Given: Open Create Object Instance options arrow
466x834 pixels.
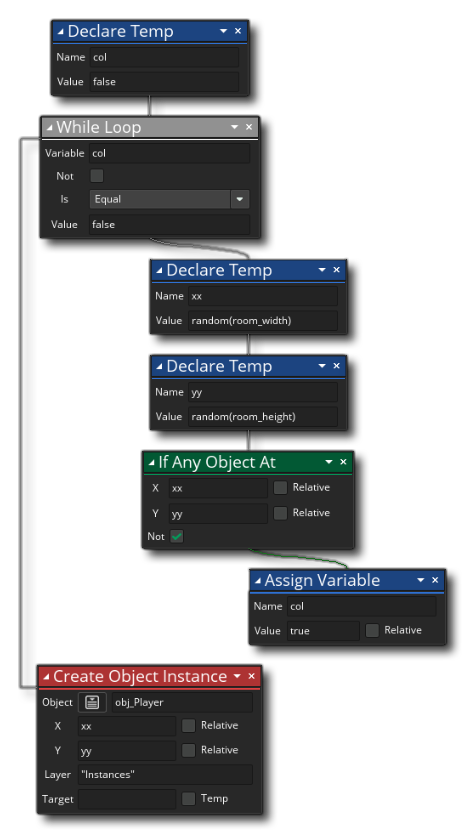Looking at the screenshot, I should (237, 677).
